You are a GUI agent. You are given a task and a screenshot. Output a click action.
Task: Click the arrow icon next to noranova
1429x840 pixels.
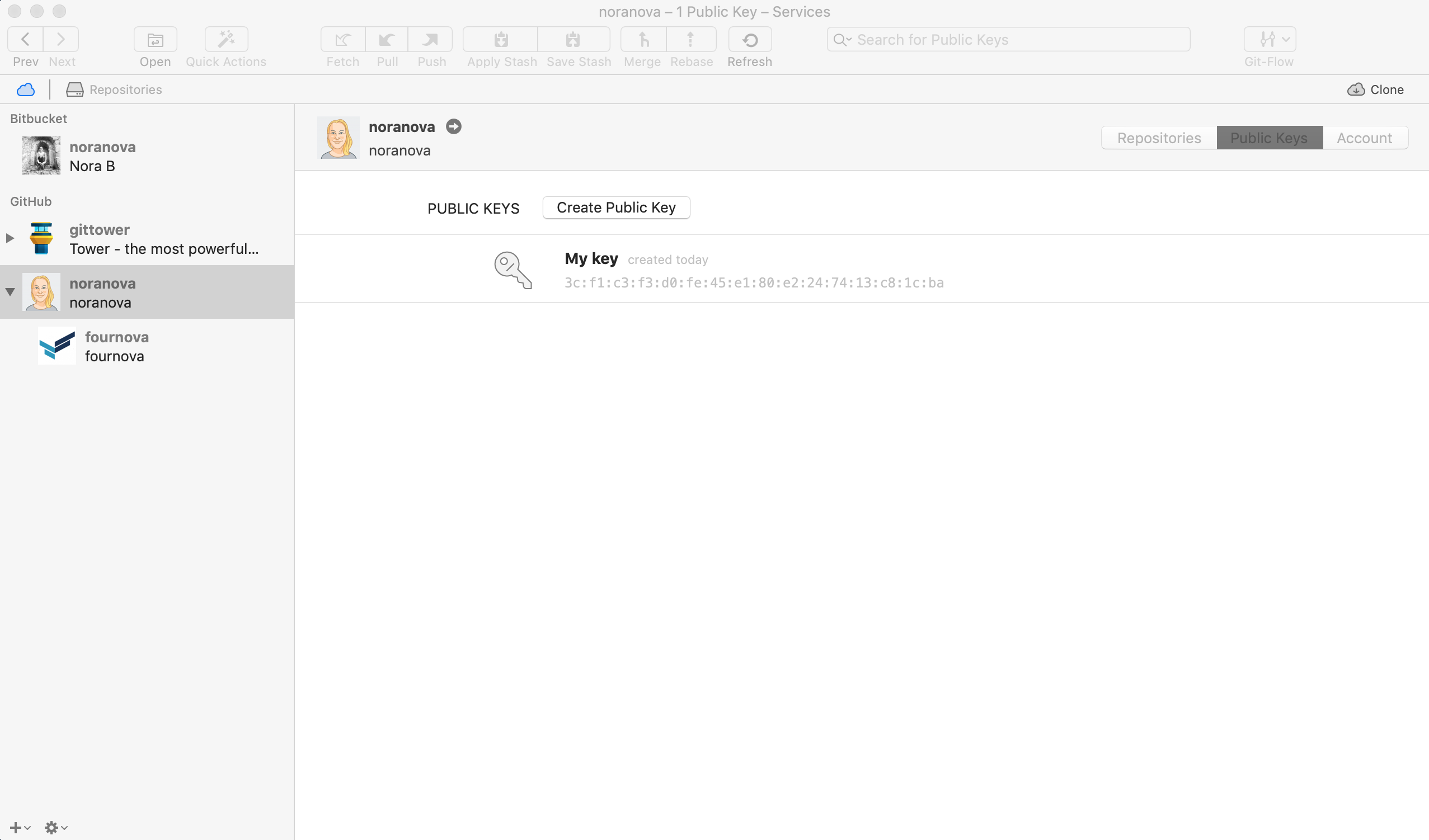pos(453,126)
